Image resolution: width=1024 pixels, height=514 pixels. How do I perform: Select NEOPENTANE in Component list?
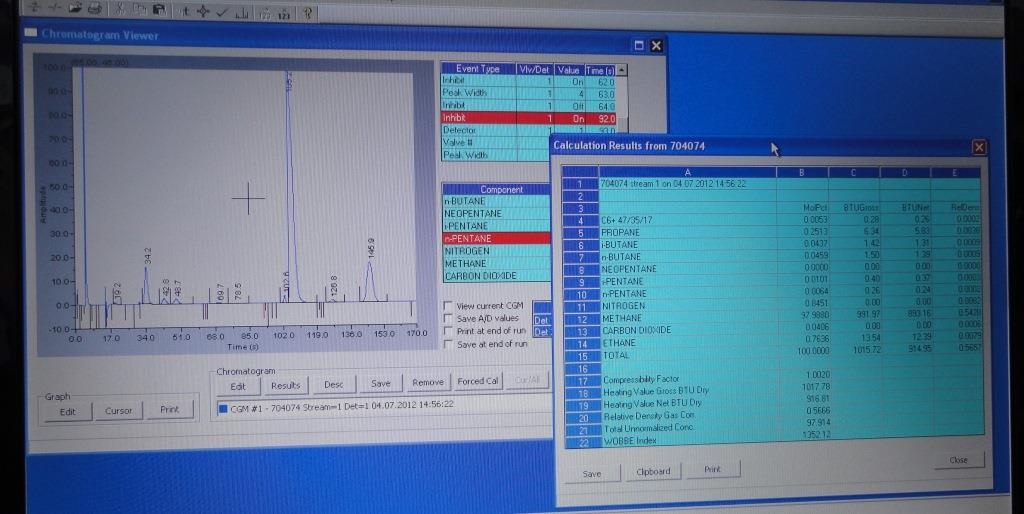pos(496,214)
